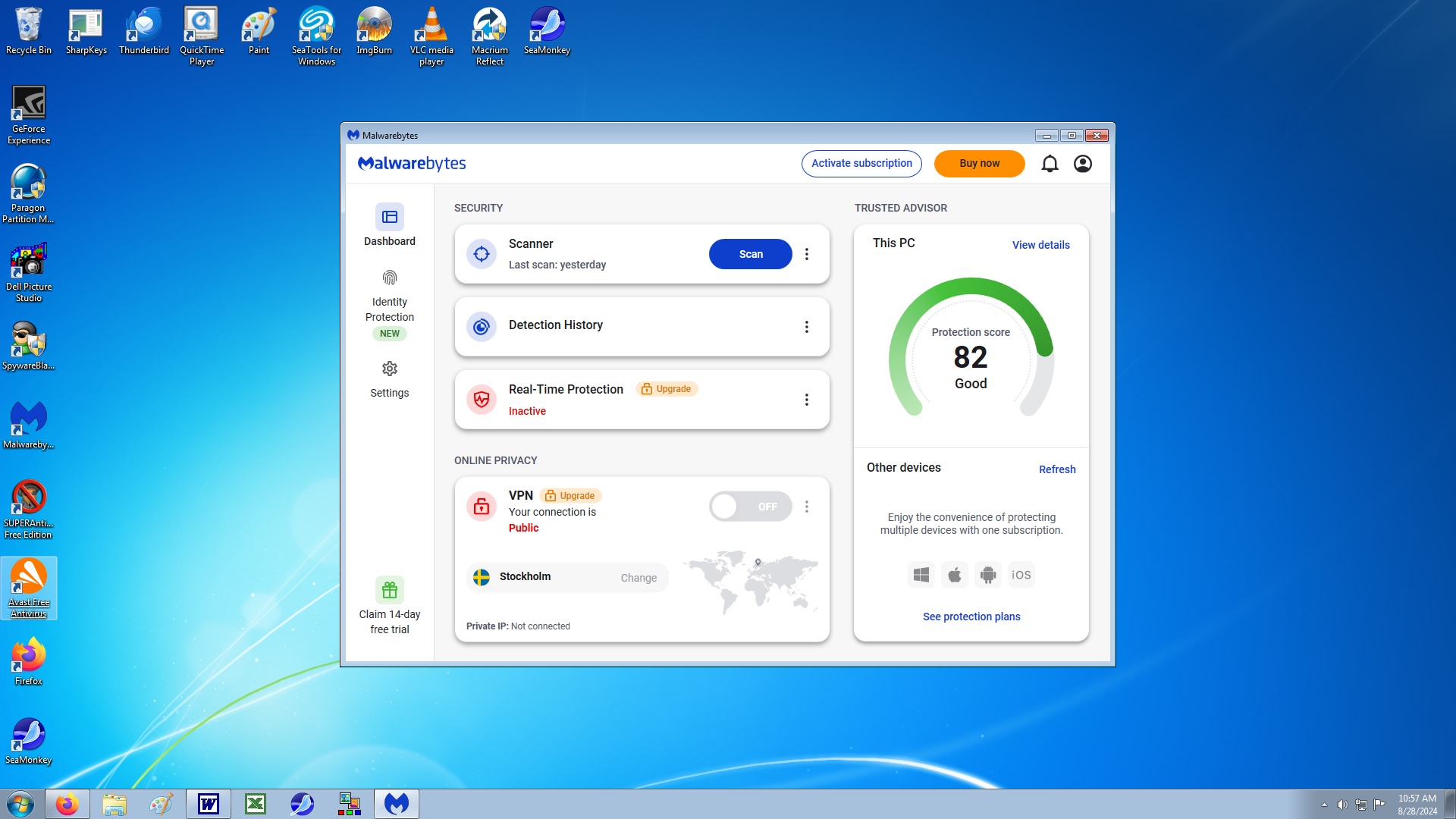Click 'Private IP: Not connected' text

click(518, 626)
